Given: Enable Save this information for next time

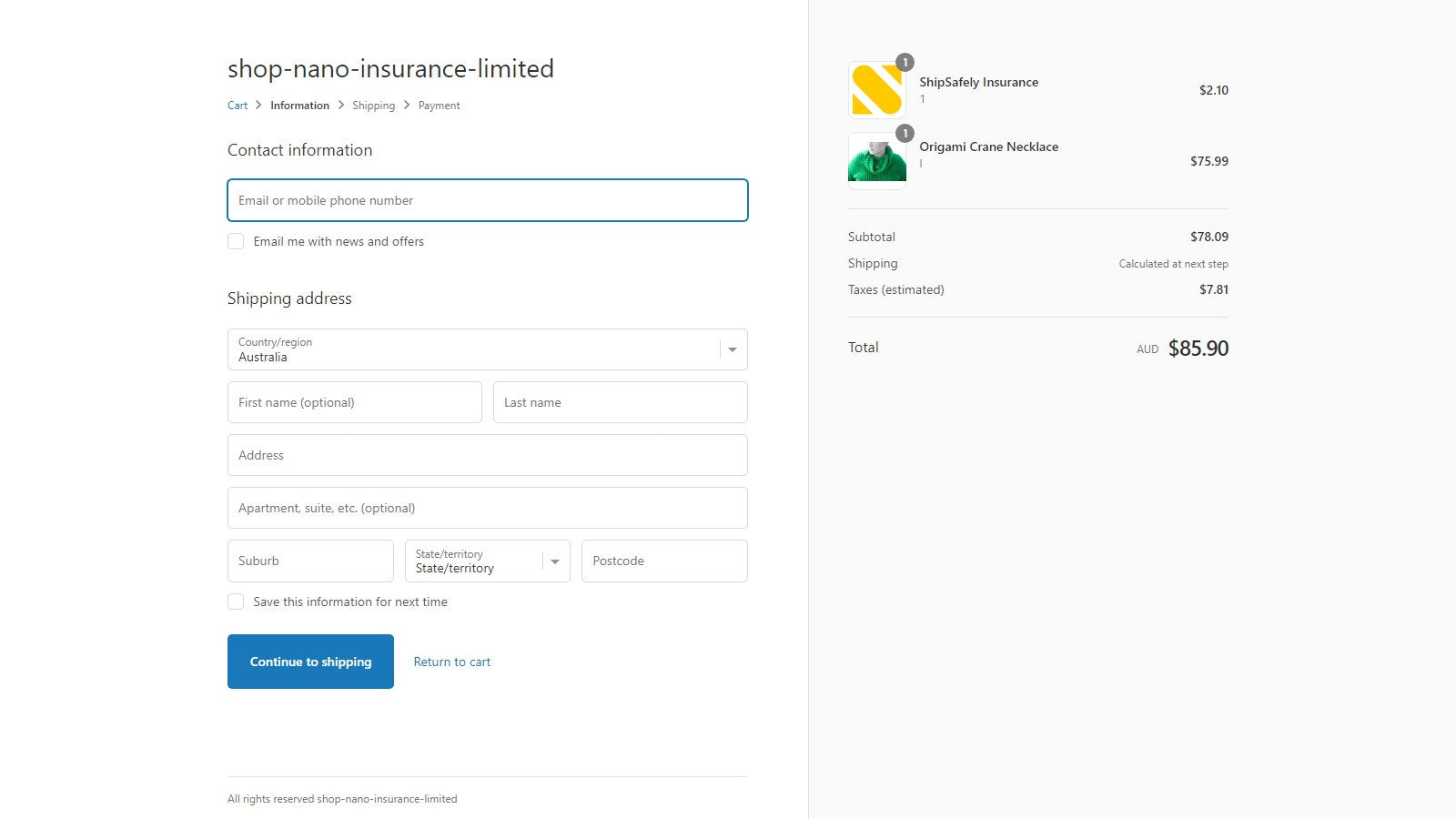Looking at the screenshot, I should click(236, 602).
